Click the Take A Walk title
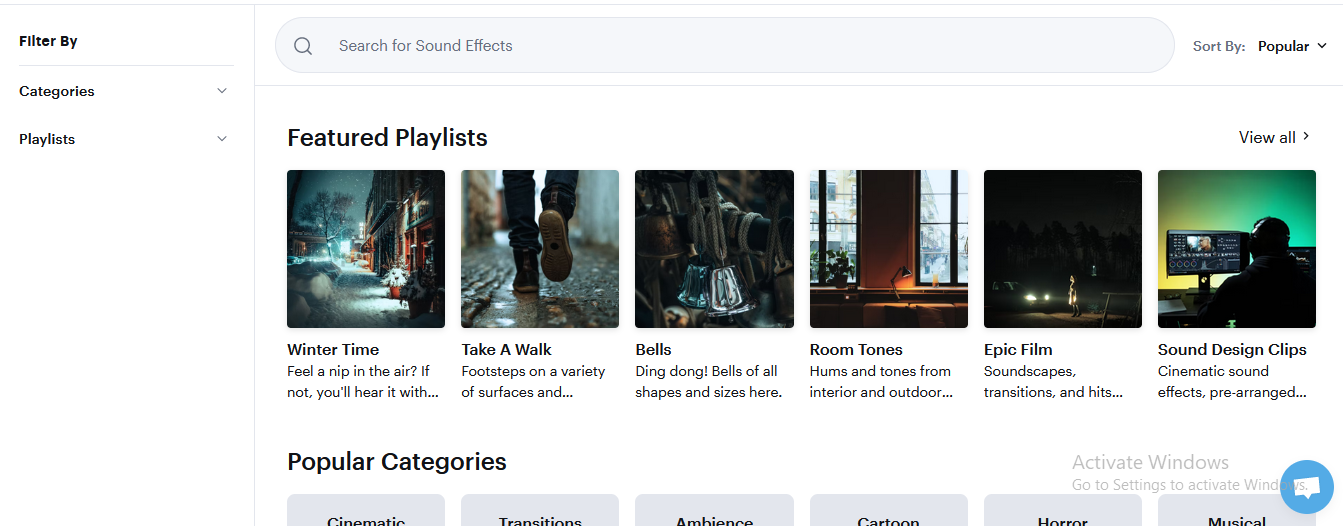 (x=506, y=349)
